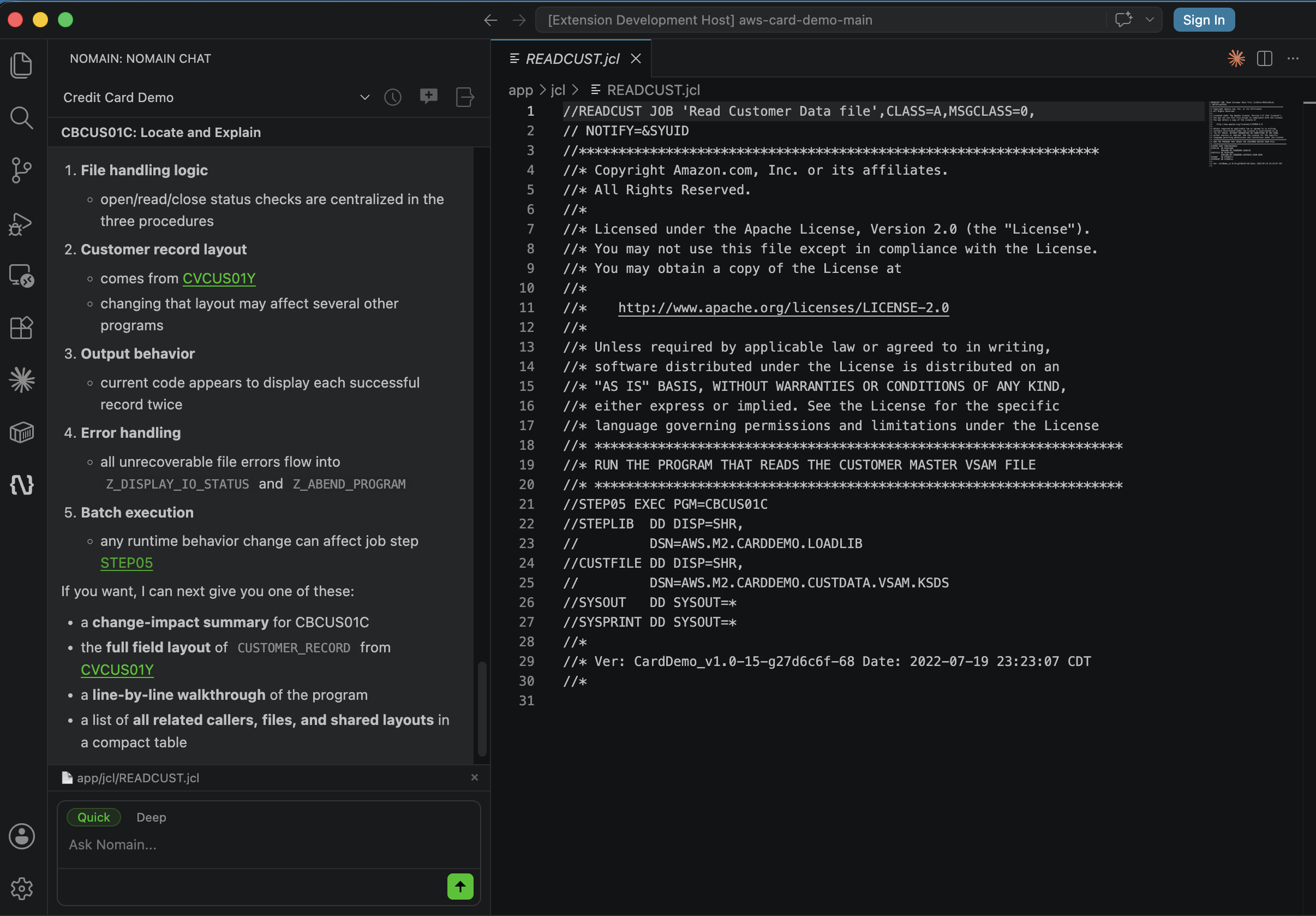Click the 'CBCUS01C: Locate and Explain' chat title

pyautogui.click(x=161, y=132)
